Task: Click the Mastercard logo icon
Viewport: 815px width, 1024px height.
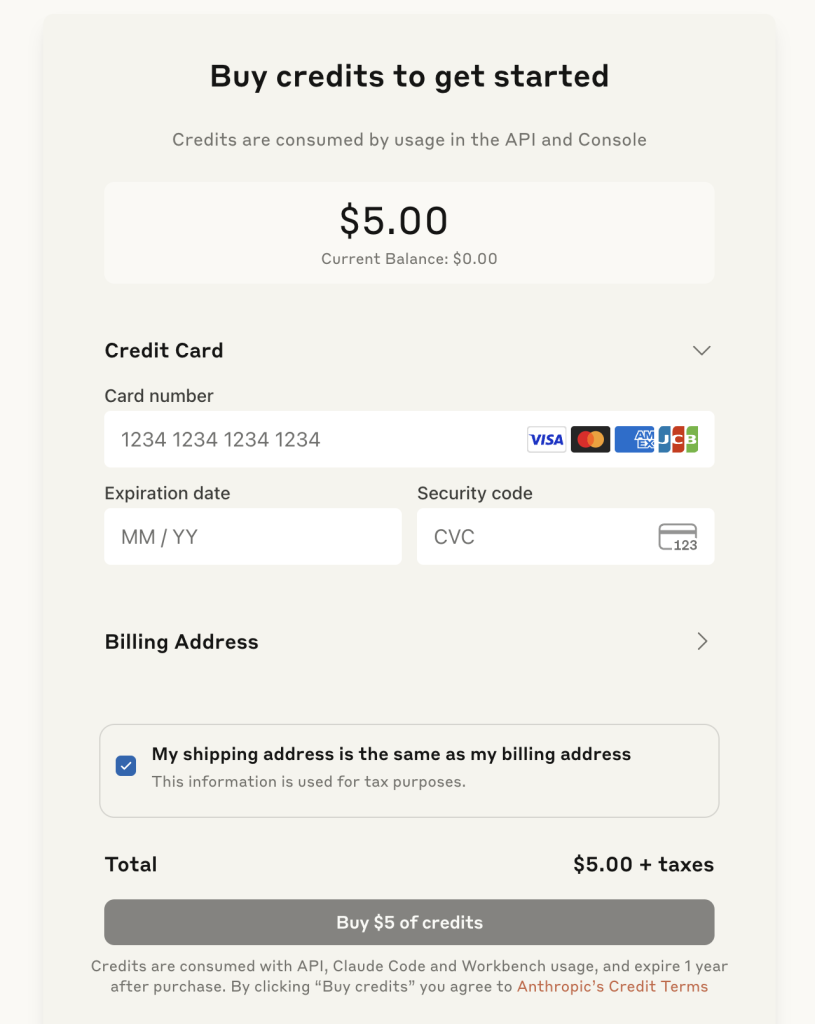Action: 590,440
